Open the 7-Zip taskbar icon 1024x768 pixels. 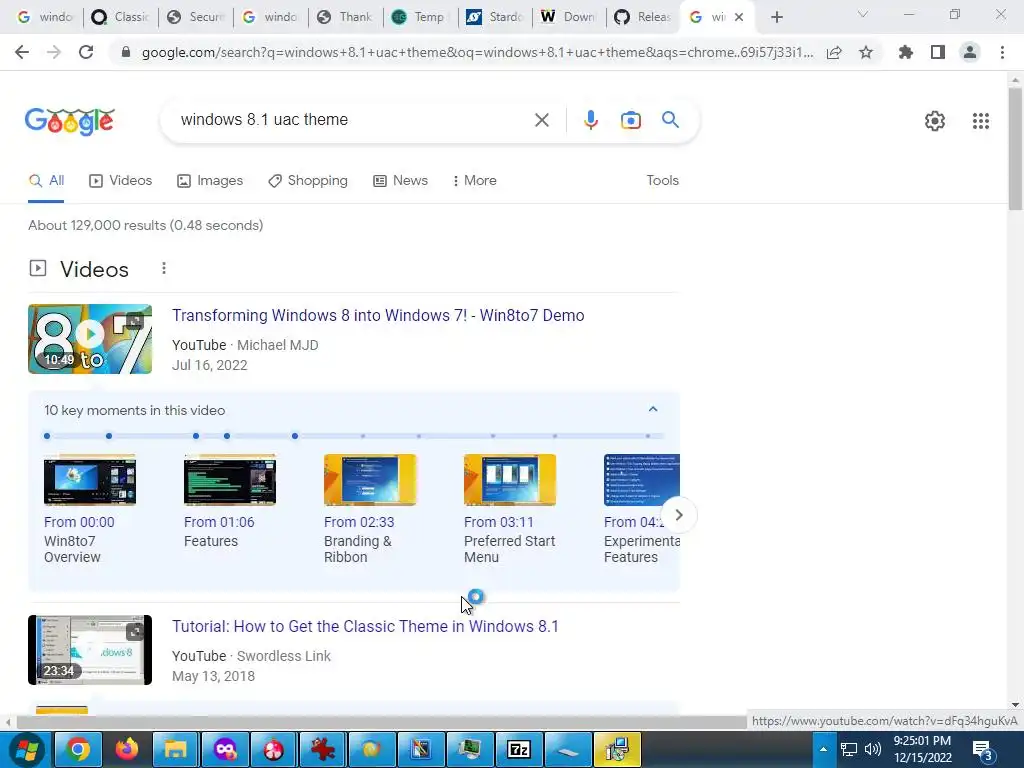pos(519,749)
